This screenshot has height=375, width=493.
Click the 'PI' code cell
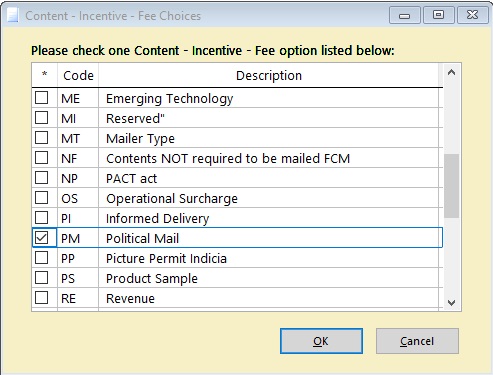pos(78,218)
